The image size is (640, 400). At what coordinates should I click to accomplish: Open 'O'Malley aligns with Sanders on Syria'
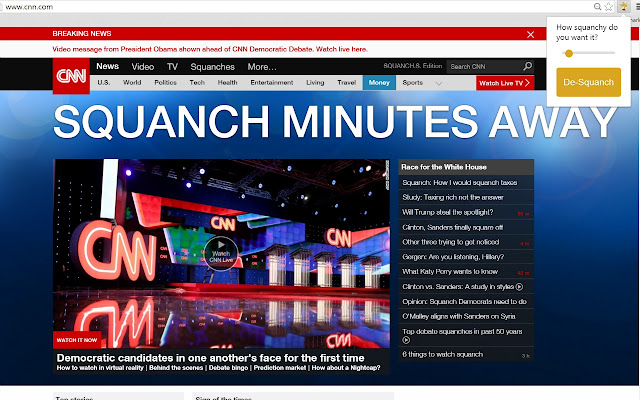(458, 316)
